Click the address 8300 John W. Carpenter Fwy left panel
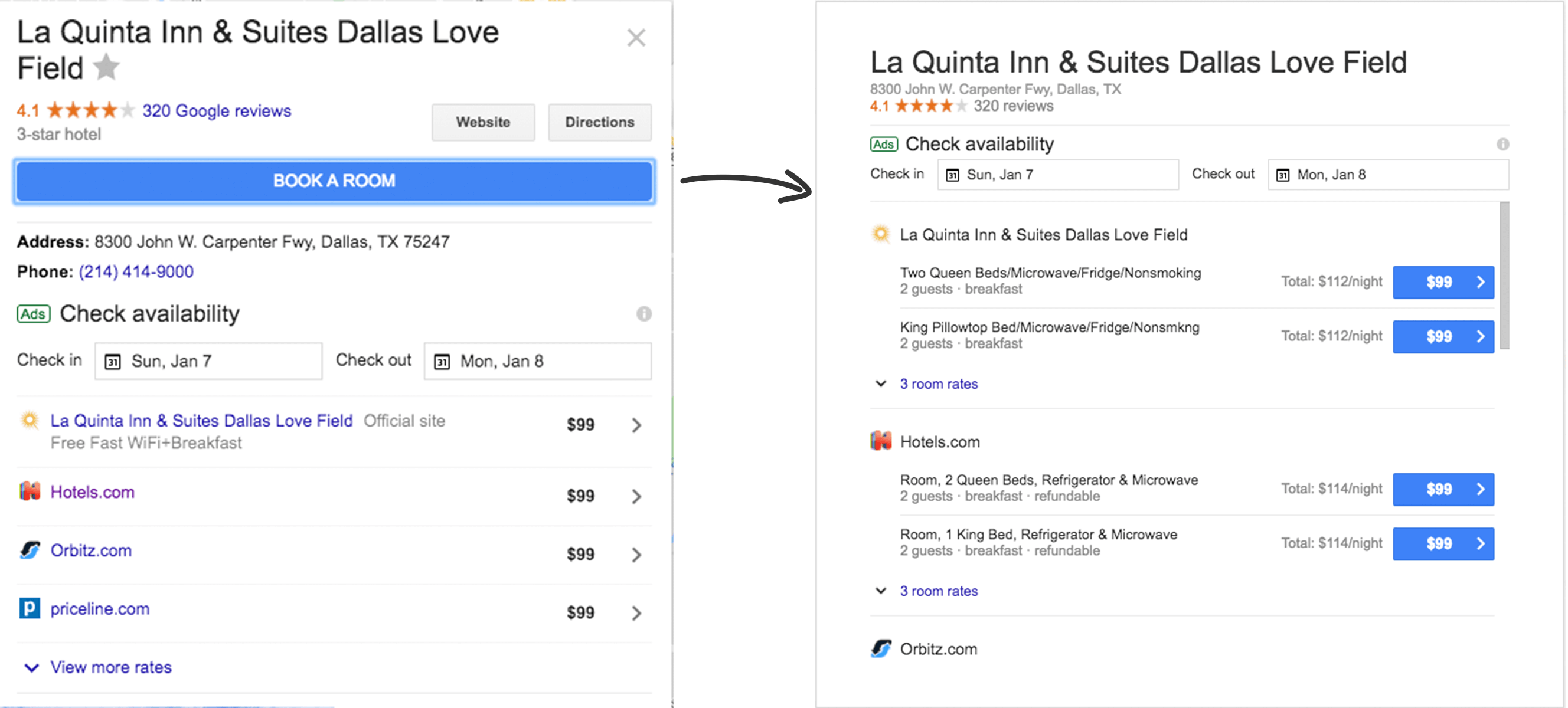The image size is (1568, 708). (x=272, y=242)
